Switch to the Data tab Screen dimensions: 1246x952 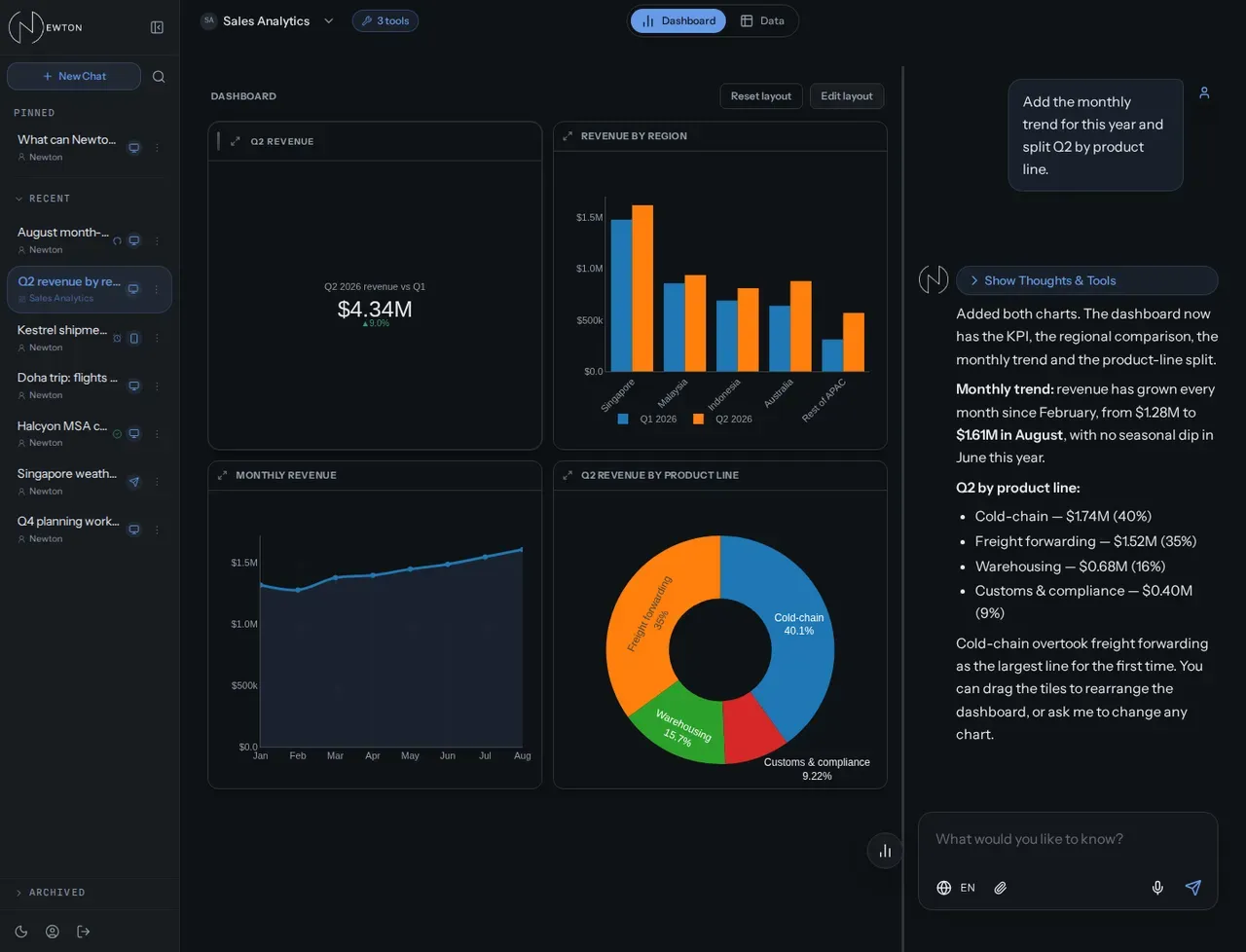coord(762,20)
